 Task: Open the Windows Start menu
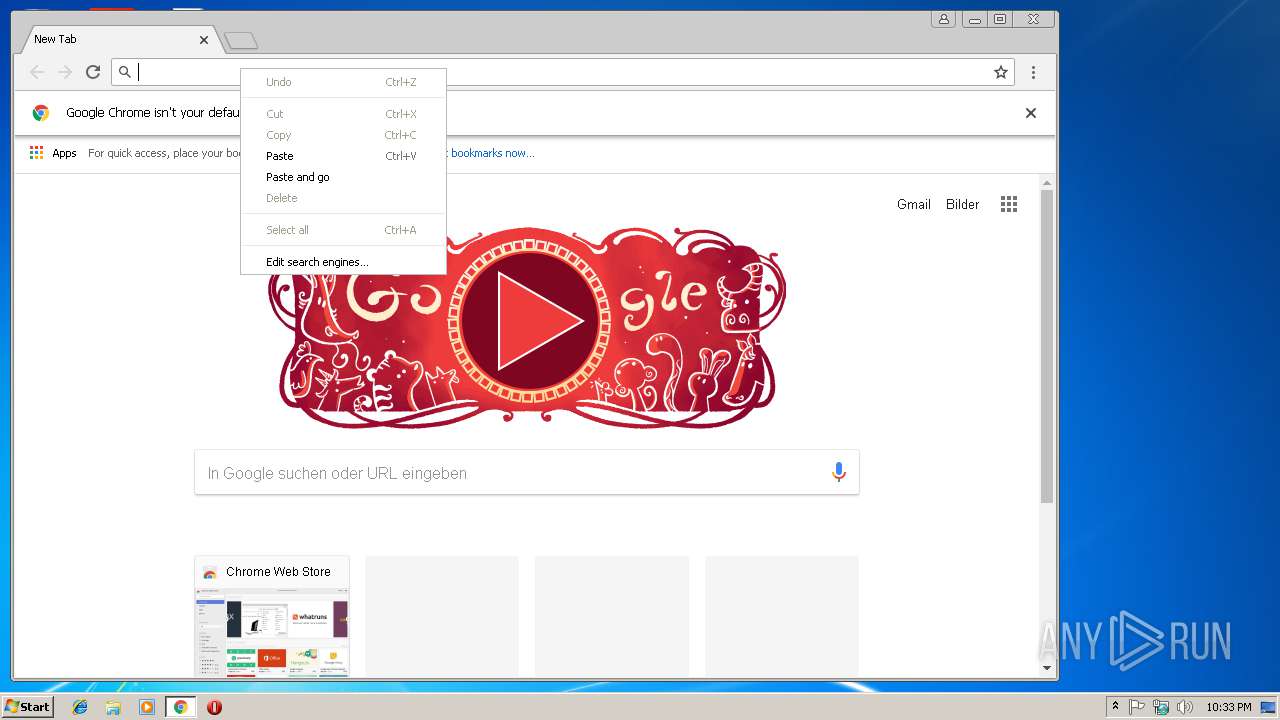[27, 707]
